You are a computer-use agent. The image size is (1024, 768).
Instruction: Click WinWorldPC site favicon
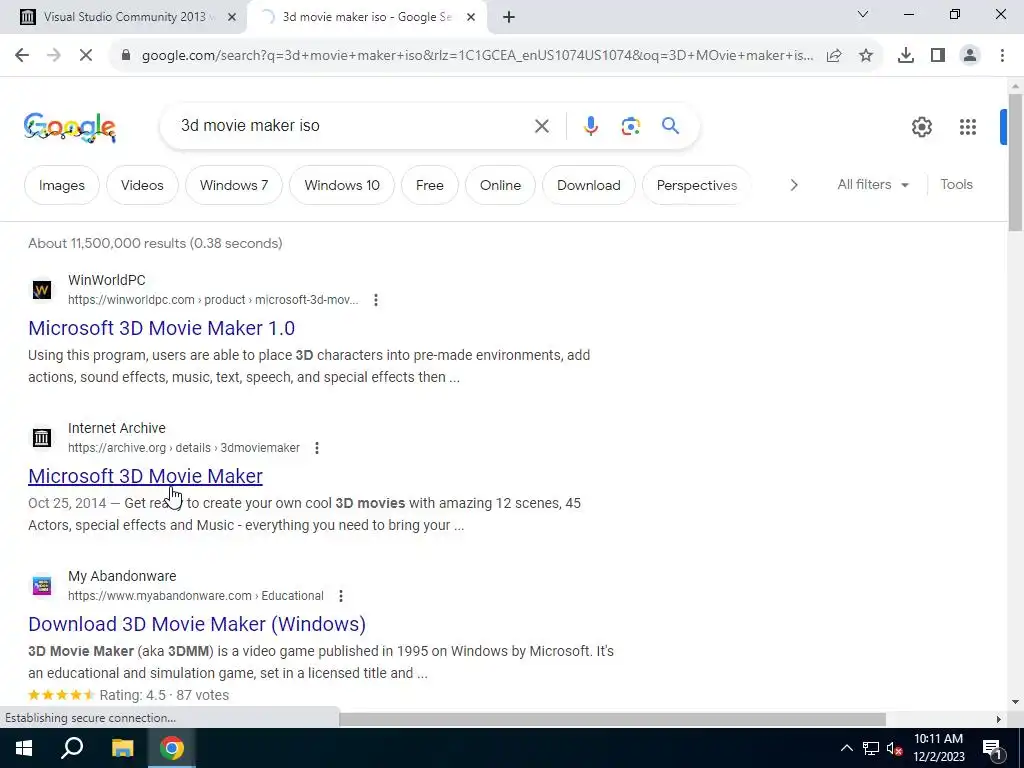click(42, 289)
